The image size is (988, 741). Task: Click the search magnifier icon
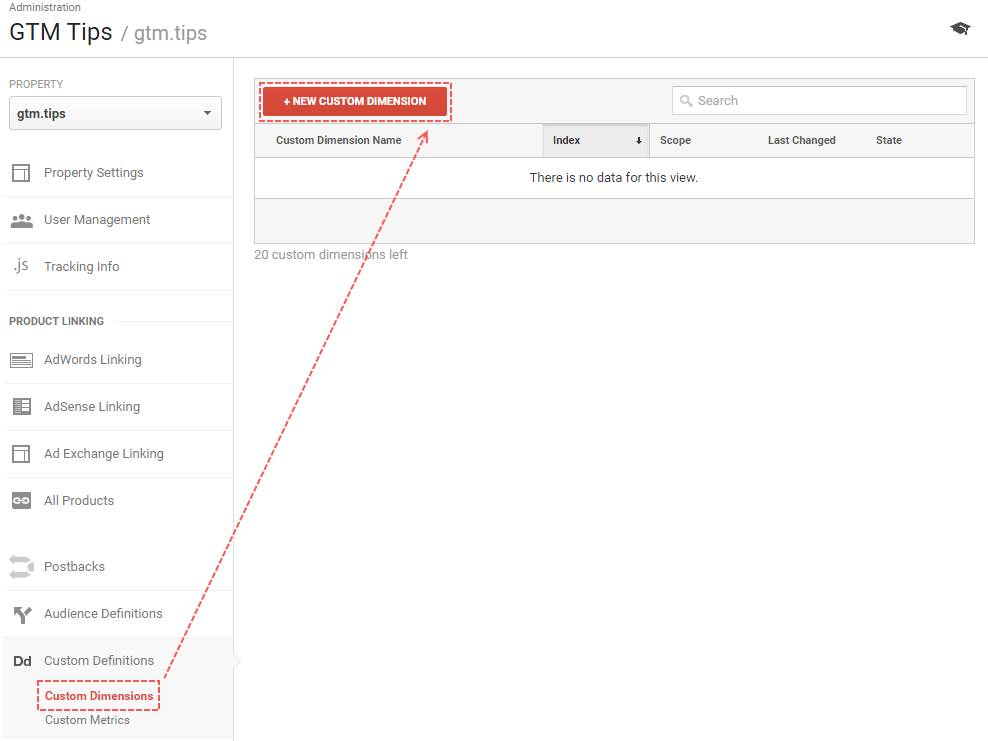(686, 101)
